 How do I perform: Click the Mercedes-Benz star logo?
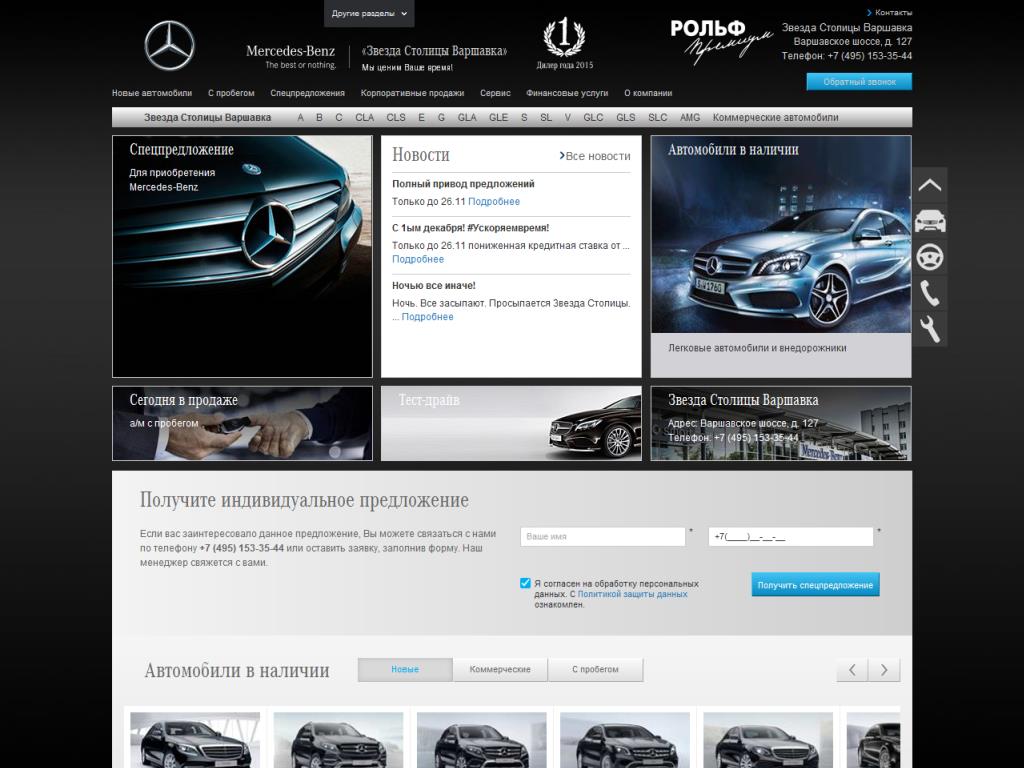[x=169, y=46]
